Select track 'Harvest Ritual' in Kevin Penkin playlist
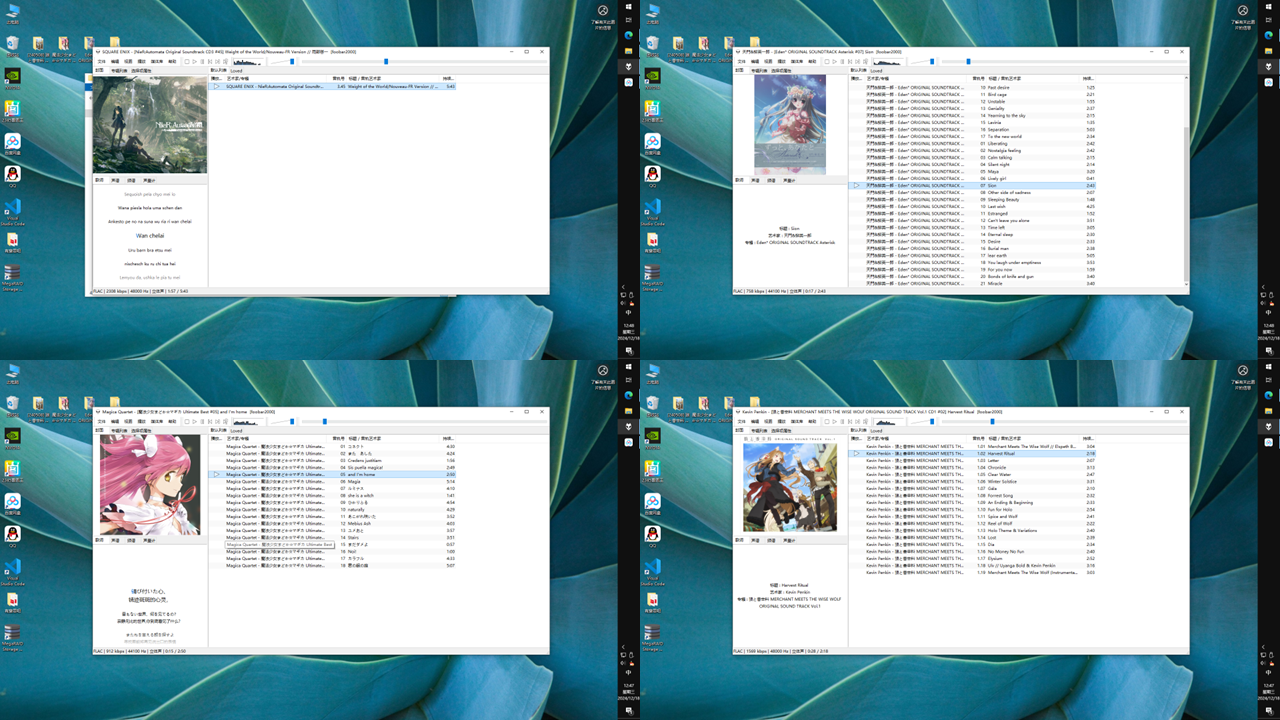The image size is (1280, 720). (x=974, y=453)
